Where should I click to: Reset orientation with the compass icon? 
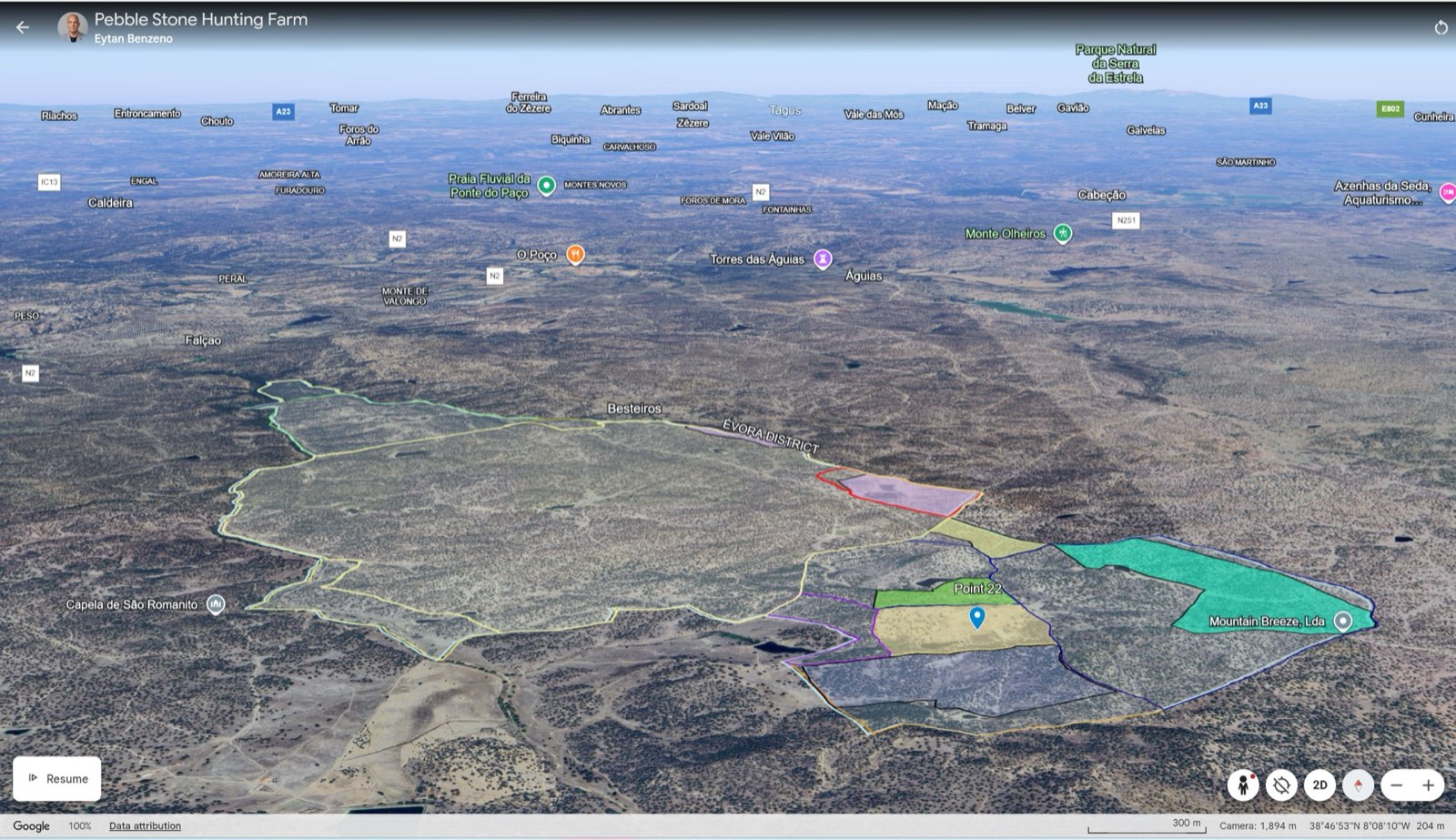click(x=1358, y=784)
